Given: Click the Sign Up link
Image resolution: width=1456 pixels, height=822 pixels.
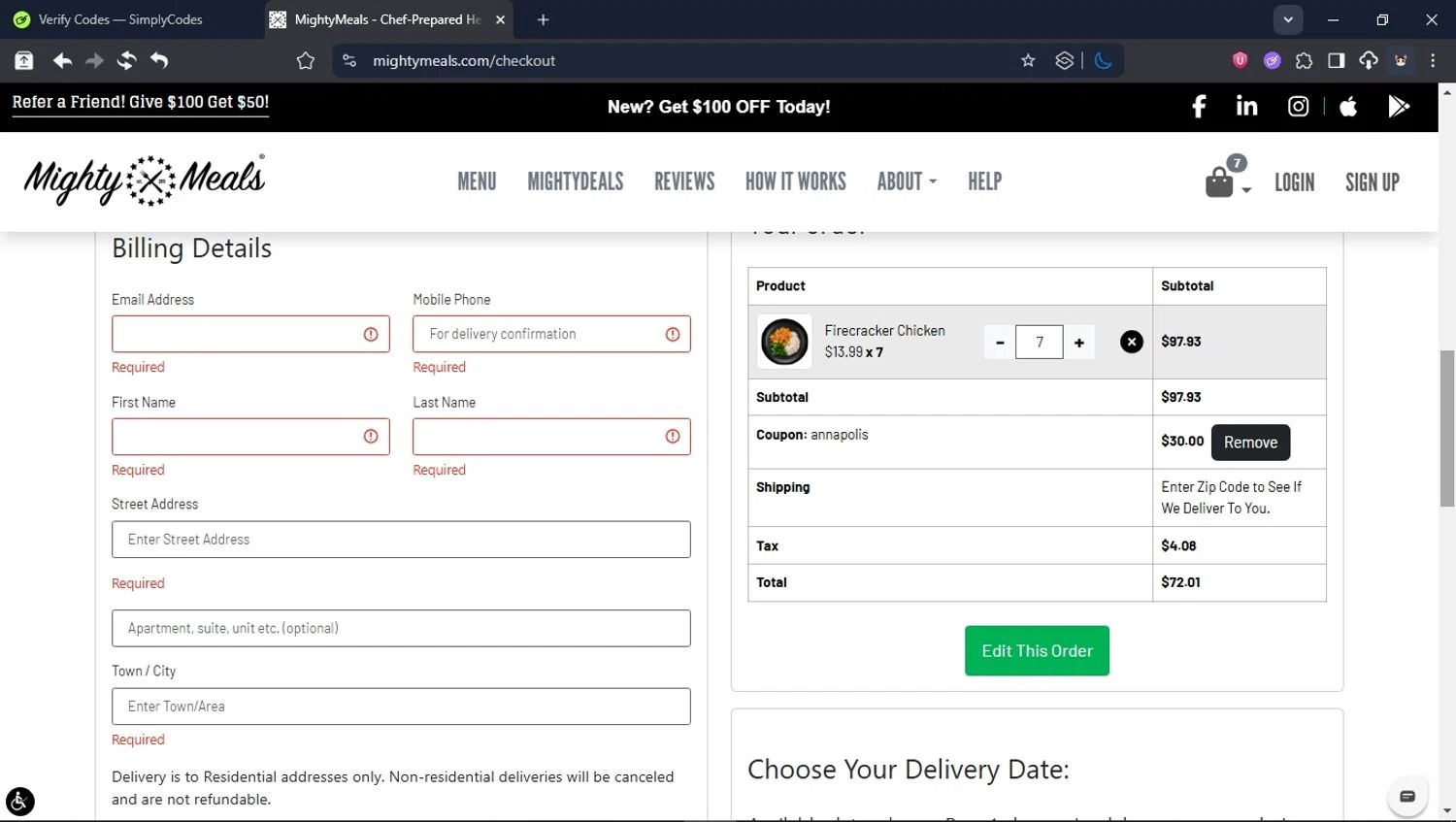Looking at the screenshot, I should pyautogui.click(x=1373, y=182).
